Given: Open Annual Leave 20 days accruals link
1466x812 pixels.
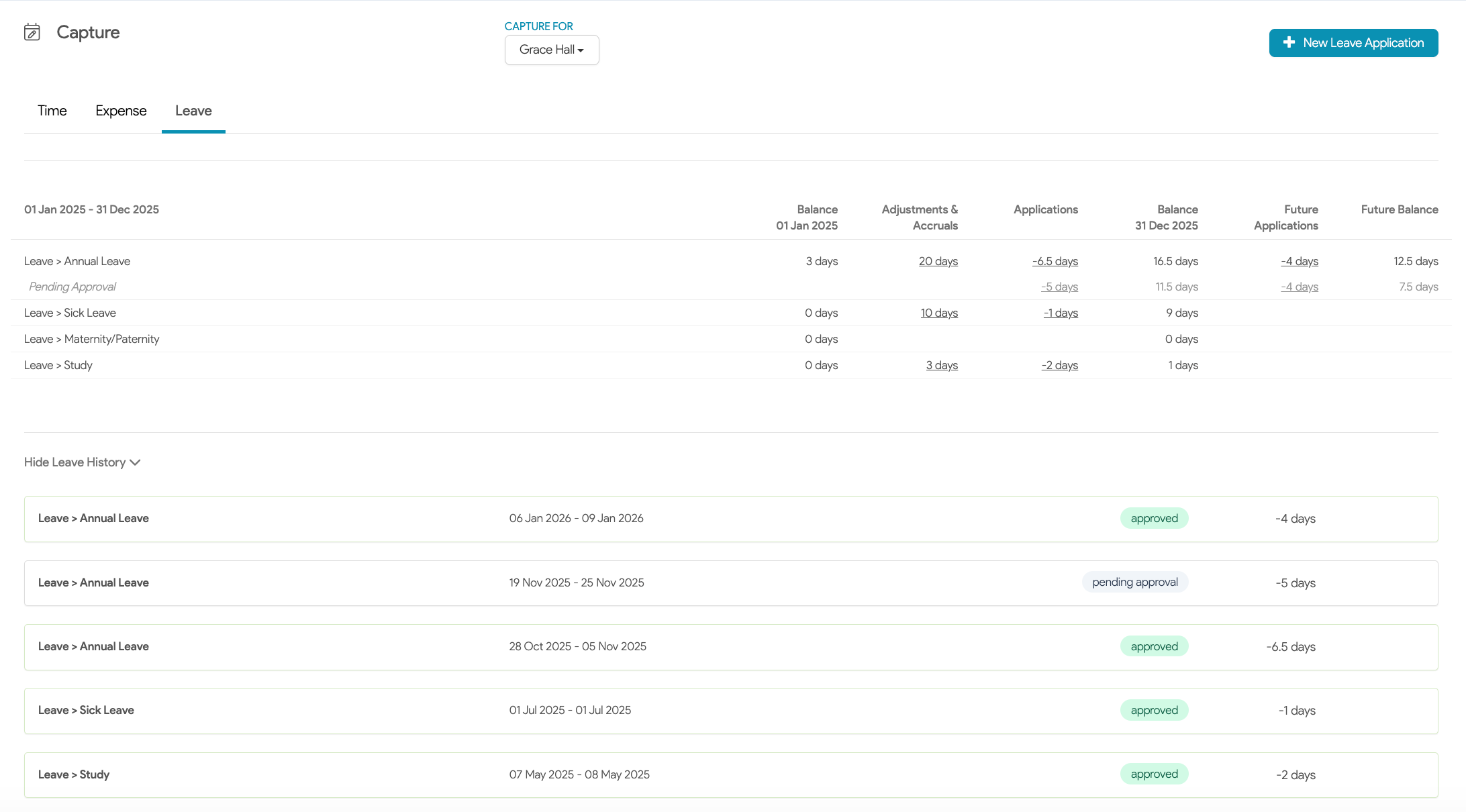Looking at the screenshot, I should [x=938, y=261].
